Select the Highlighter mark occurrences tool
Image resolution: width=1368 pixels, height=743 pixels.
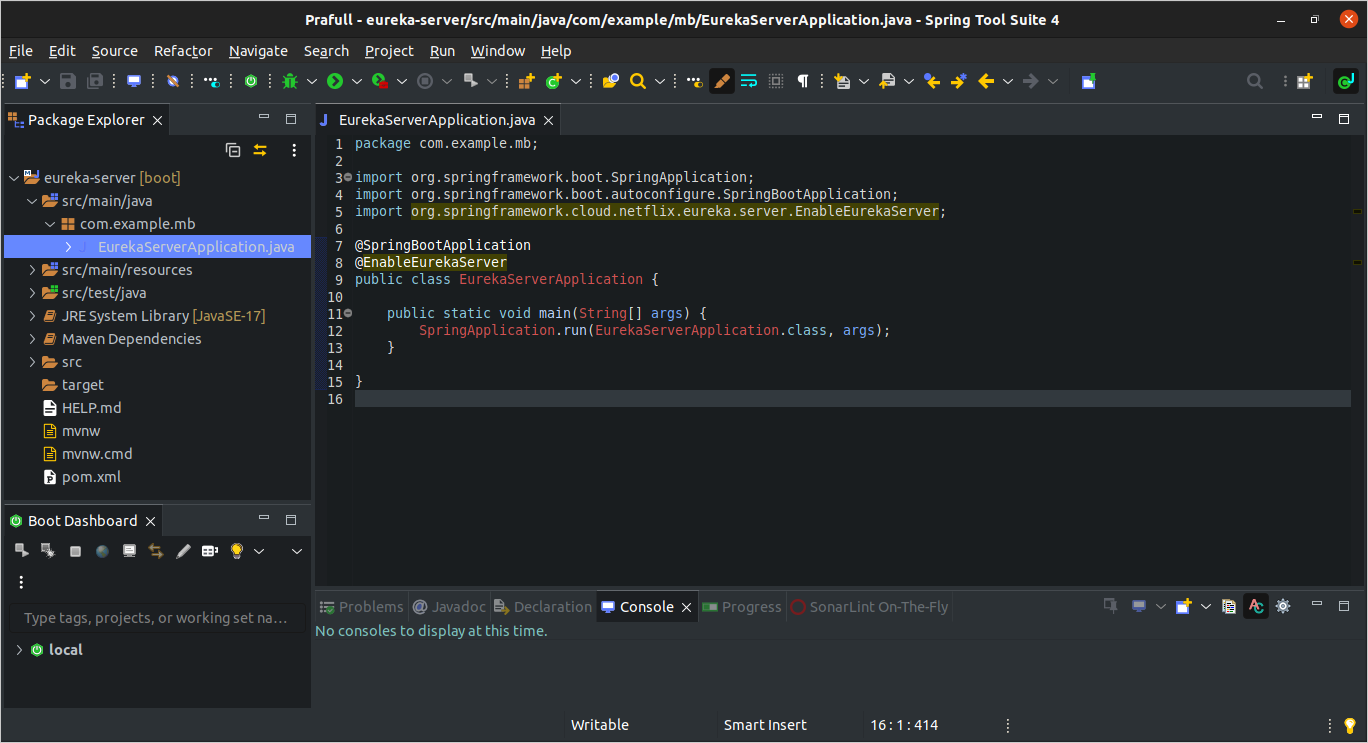(x=722, y=81)
